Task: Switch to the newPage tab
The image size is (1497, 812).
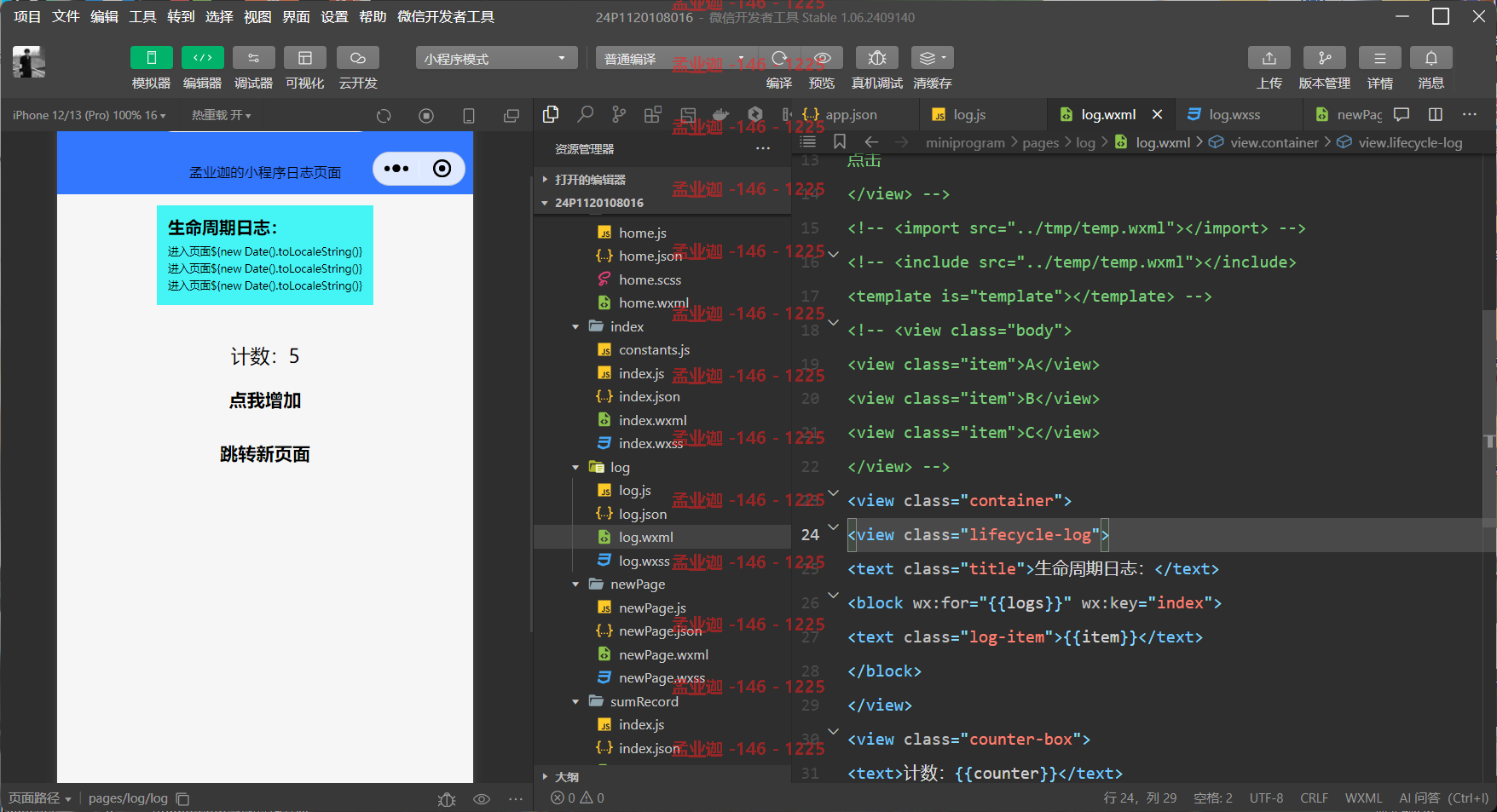Action: click(1349, 114)
